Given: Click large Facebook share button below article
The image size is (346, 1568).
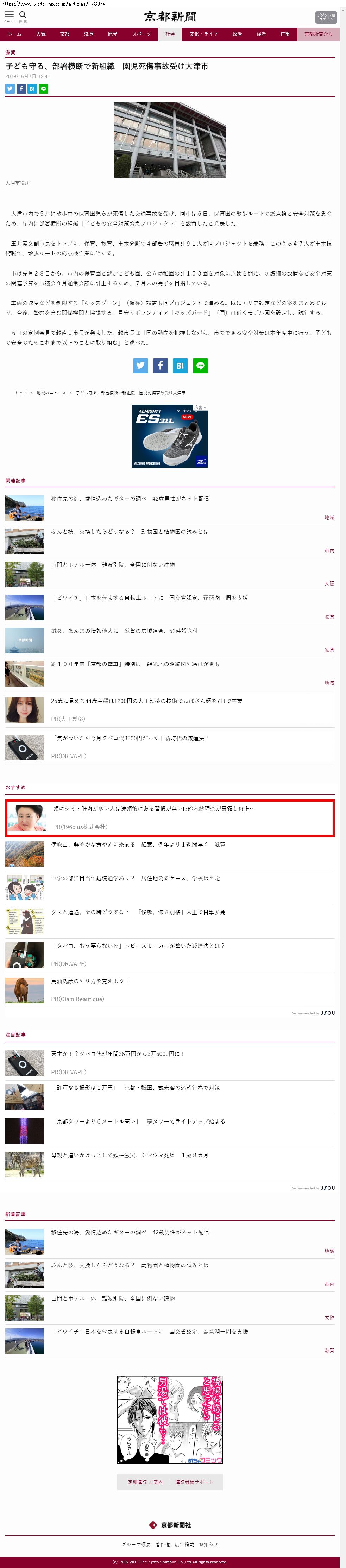Looking at the screenshot, I should [160, 365].
